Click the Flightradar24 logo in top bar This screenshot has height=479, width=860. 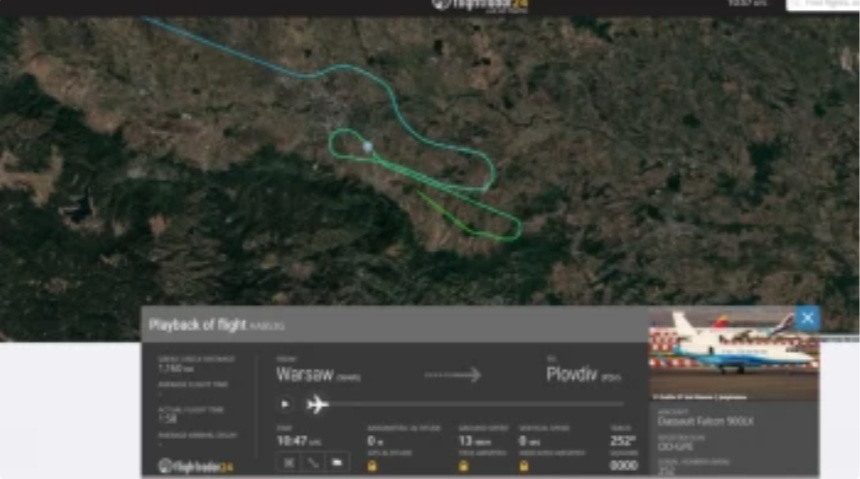point(480,5)
